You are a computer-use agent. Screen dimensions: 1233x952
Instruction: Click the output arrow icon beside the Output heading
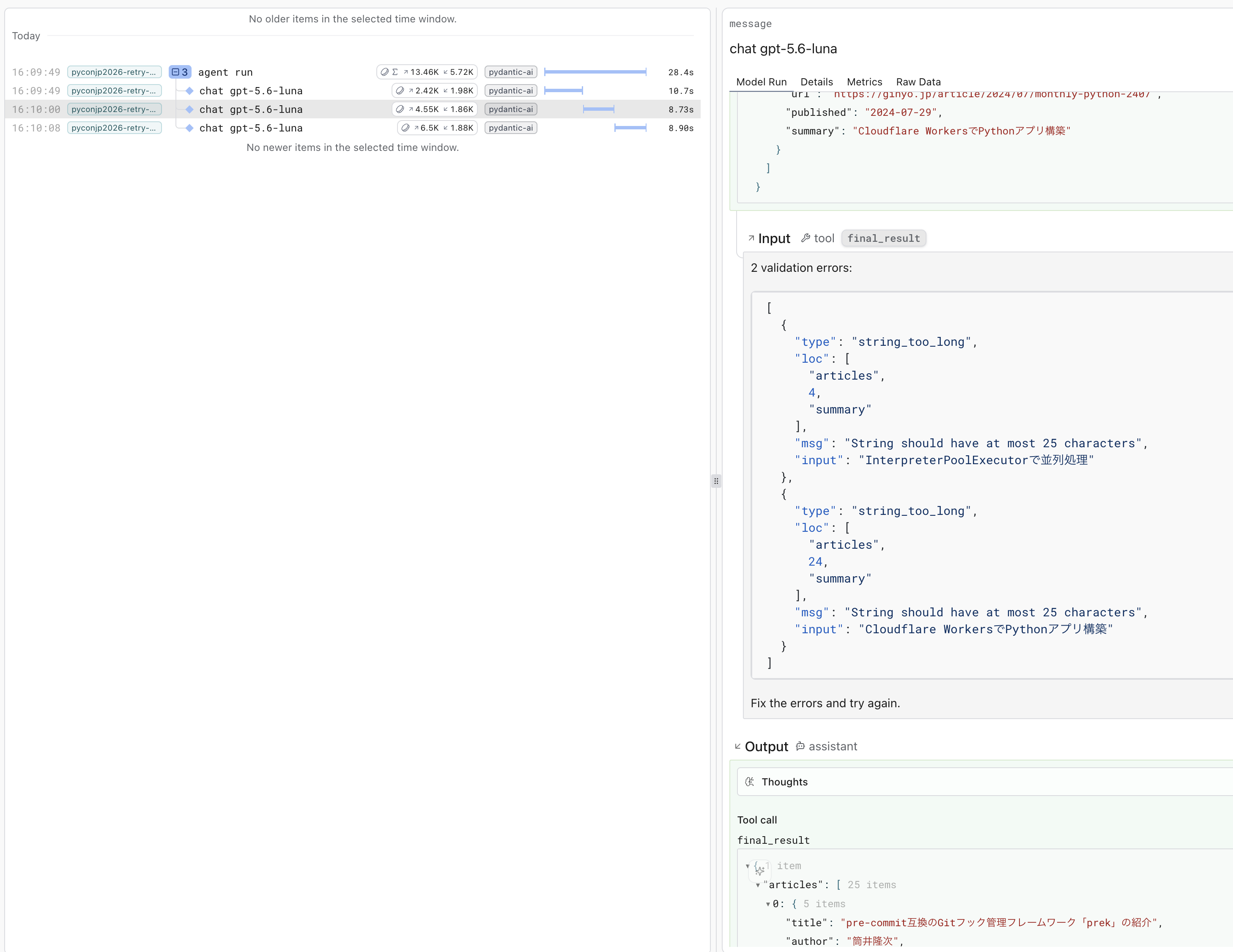(737, 747)
